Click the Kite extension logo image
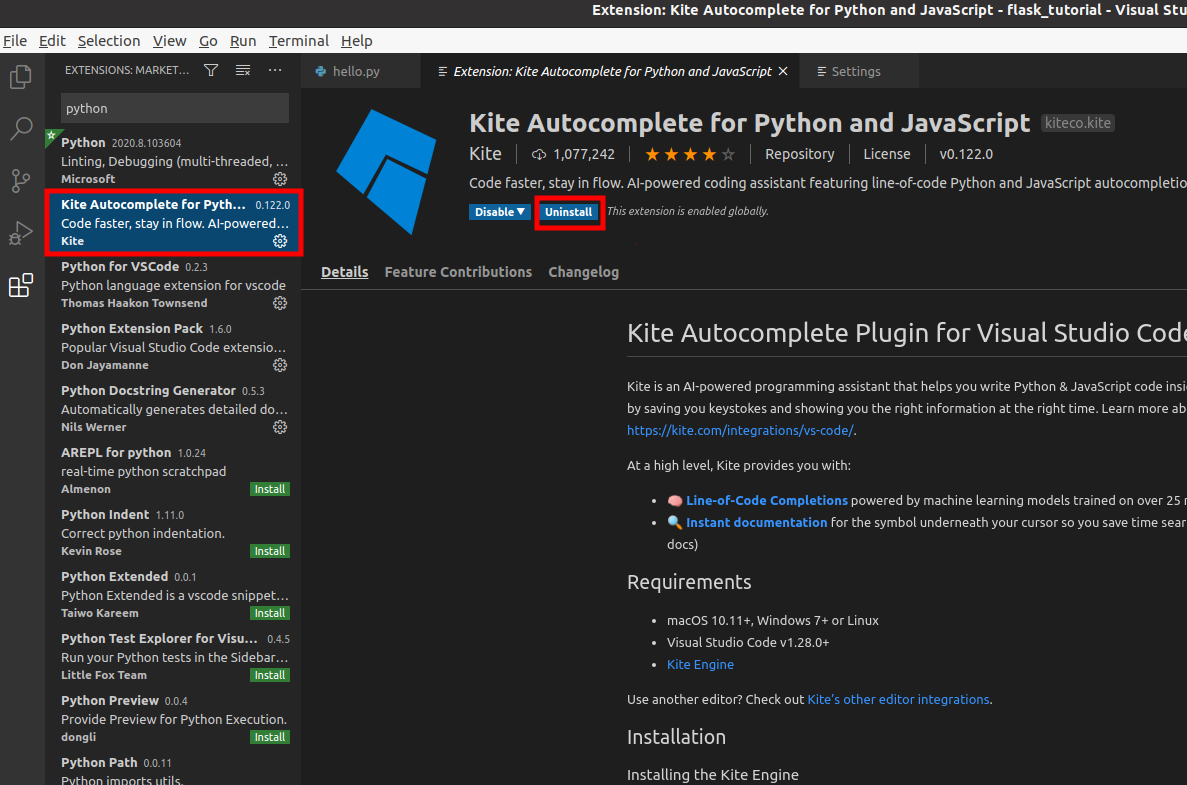Screen dimensions: 1187x785 coord(386,172)
